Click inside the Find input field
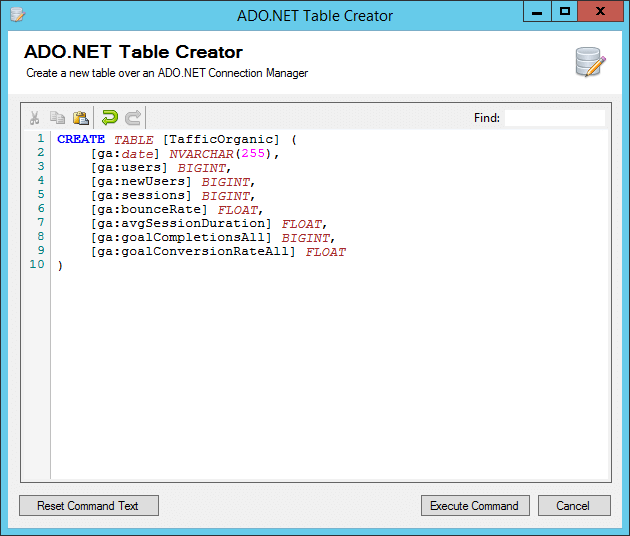 554,118
